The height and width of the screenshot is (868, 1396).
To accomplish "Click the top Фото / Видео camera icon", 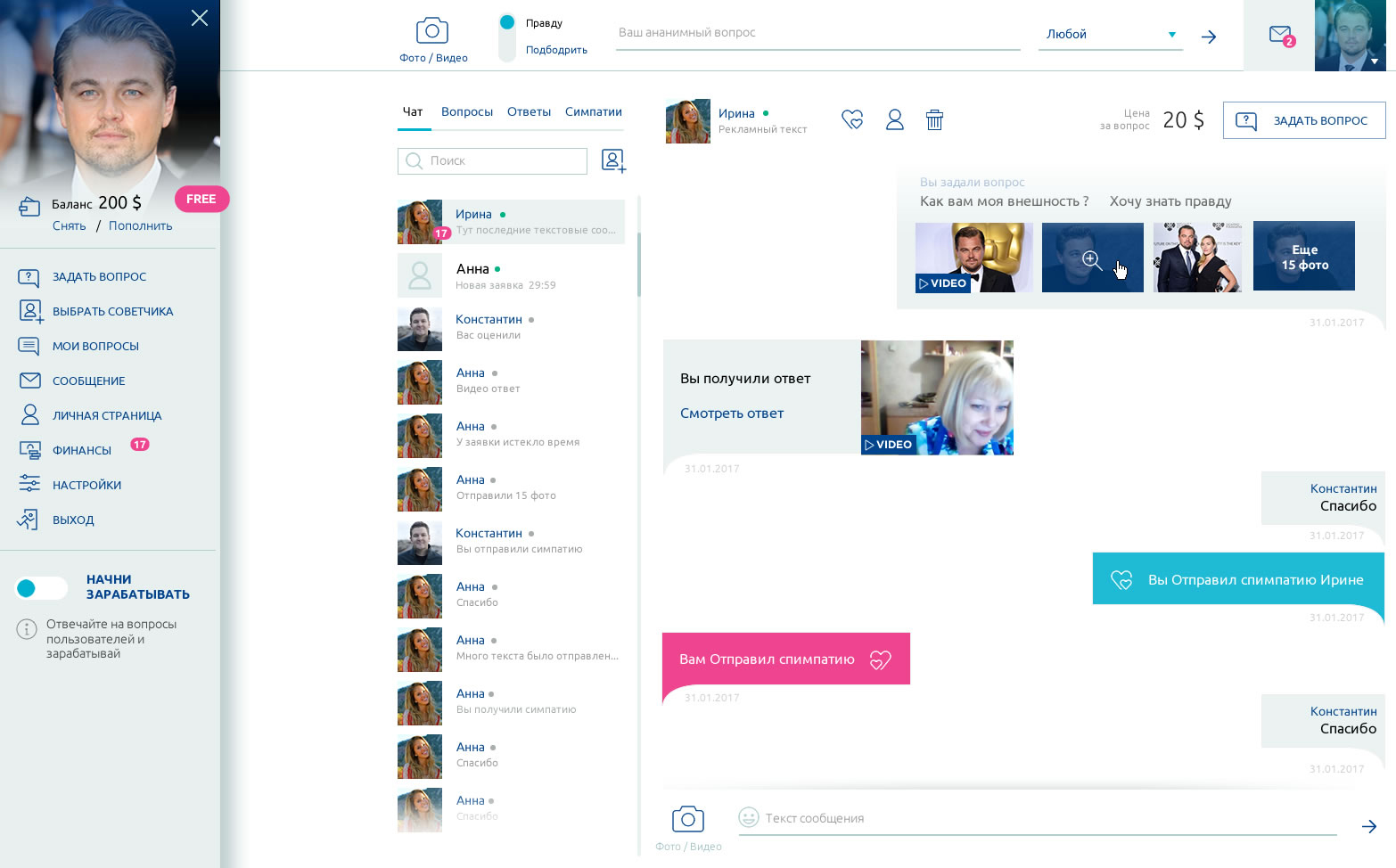I will [x=432, y=32].
